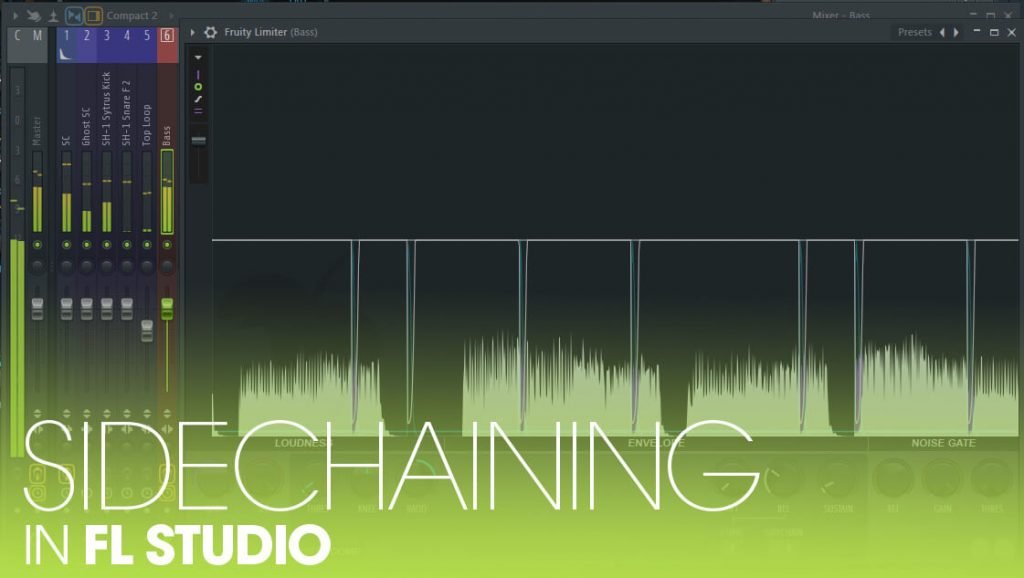
Task: Adjust the small vertical slider in limiter side column
Action: [199, 141]
